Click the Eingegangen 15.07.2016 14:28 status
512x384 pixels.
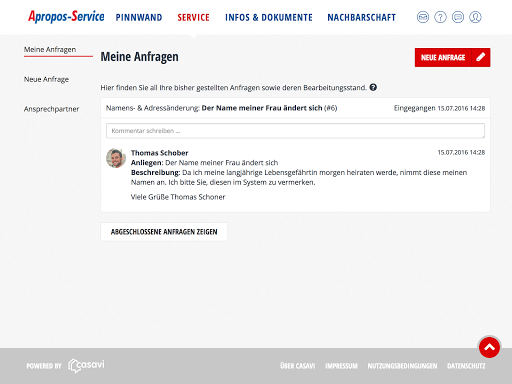pos(439,108)
